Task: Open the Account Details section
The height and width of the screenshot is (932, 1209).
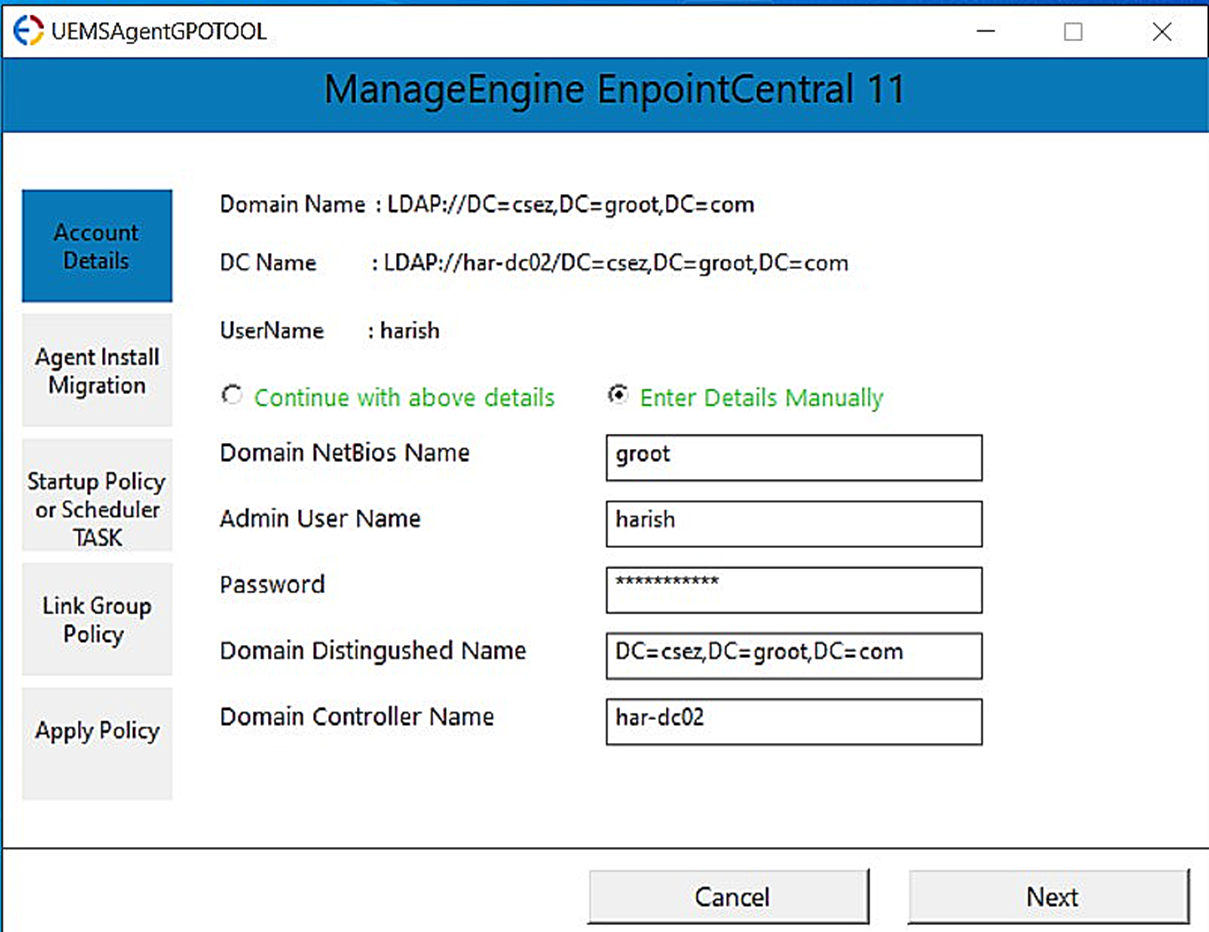Action: [x=96, y=246]
